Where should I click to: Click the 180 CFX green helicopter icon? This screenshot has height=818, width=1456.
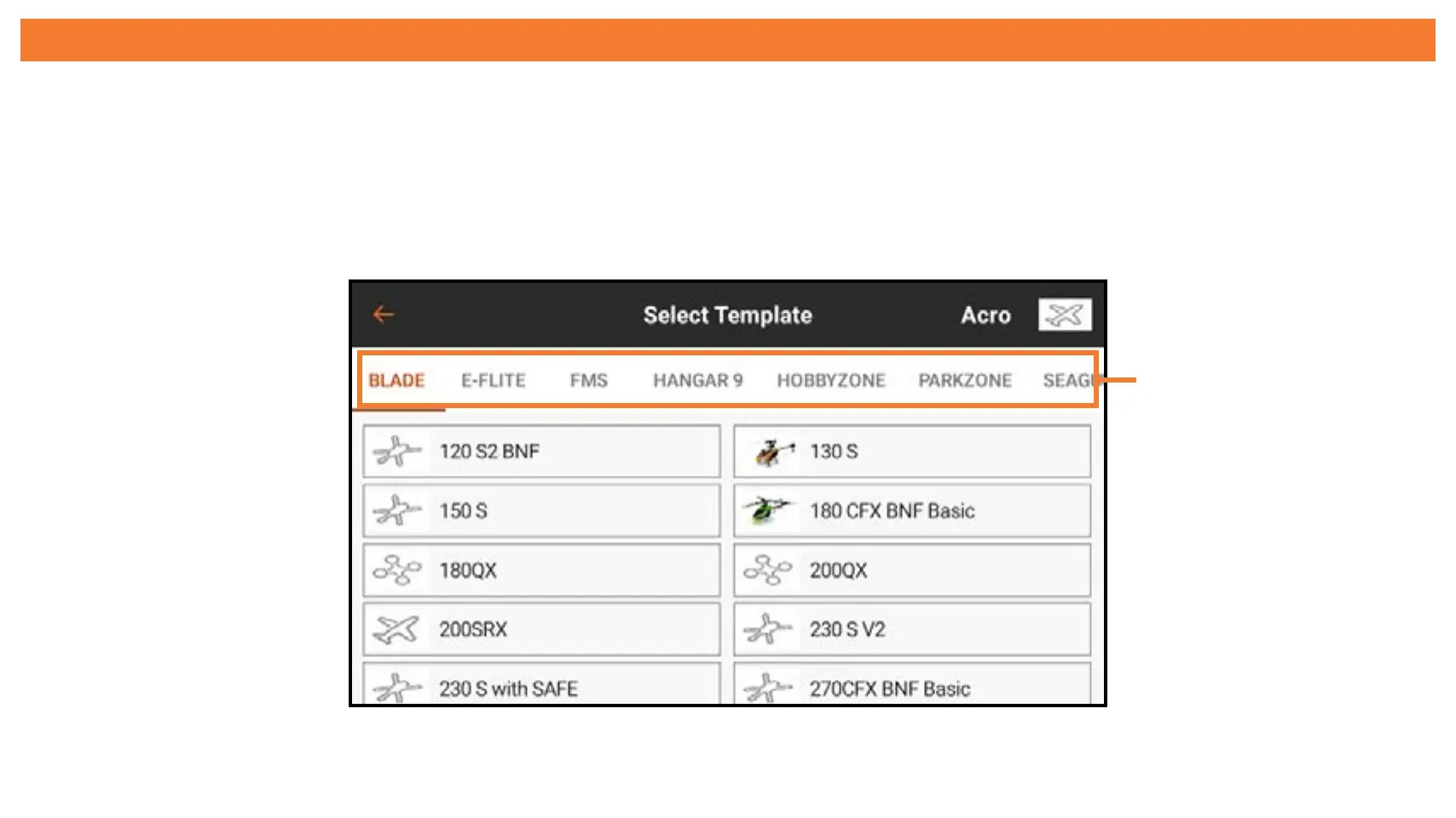pyautogui.click(x=769, y=510)
